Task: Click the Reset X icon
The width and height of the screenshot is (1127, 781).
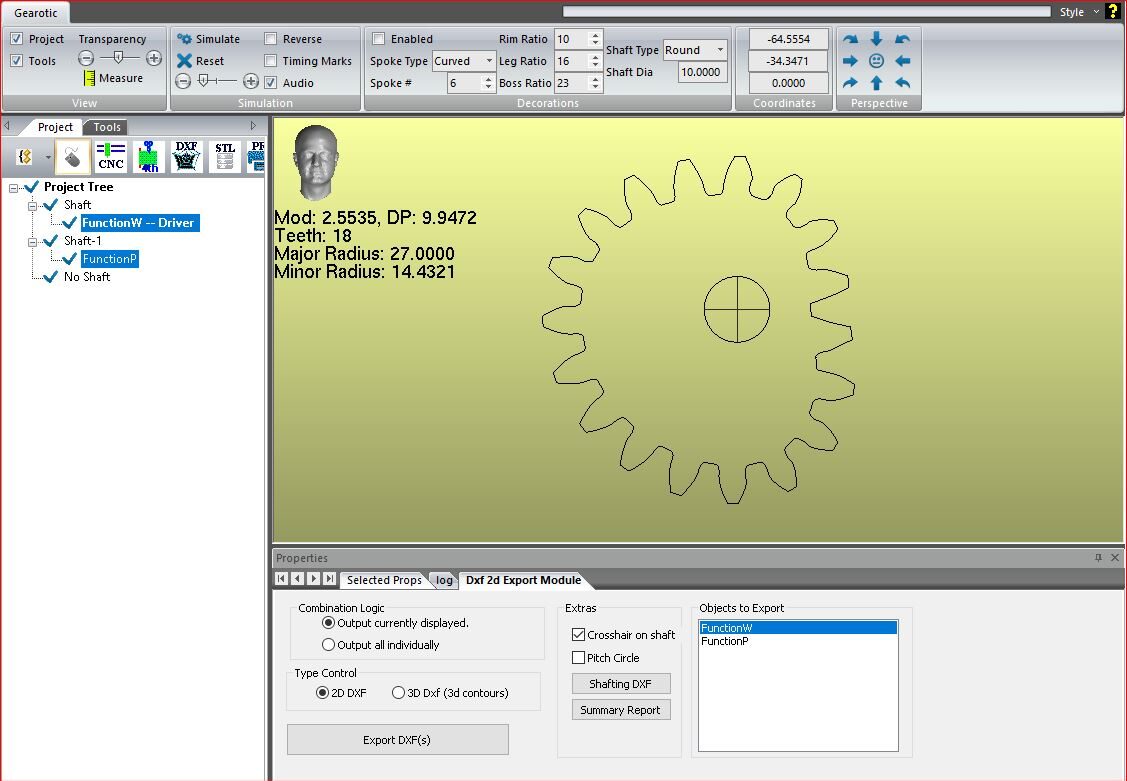Action: (x=185, y=61)
